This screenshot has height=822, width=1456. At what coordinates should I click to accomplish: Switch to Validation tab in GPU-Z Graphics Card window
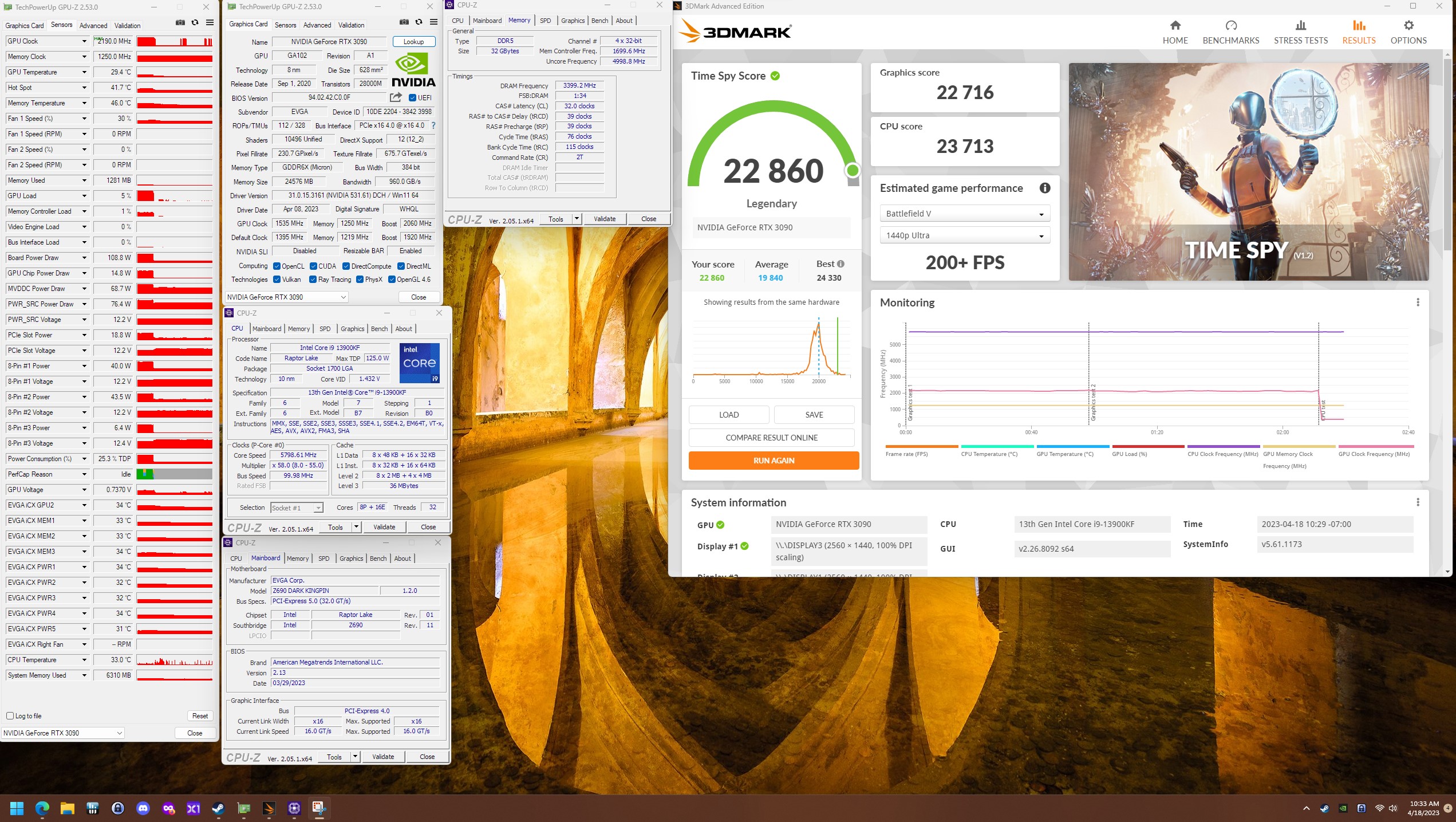pyautogui.click(x=351, y=25)
